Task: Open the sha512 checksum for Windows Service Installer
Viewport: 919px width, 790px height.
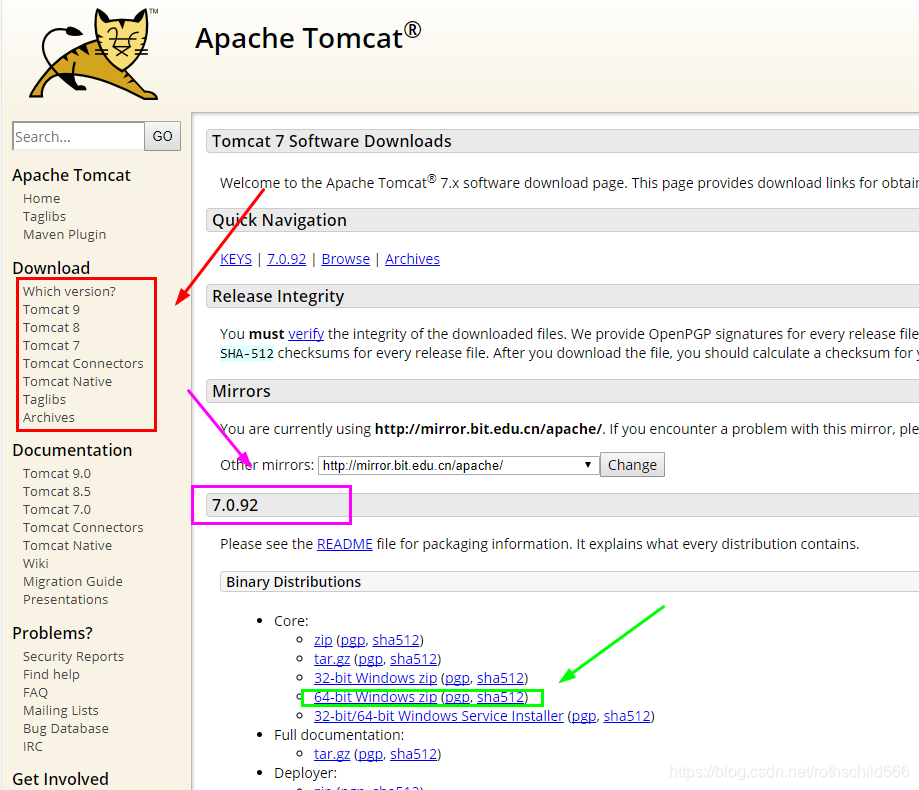Action: click(627, 716)
